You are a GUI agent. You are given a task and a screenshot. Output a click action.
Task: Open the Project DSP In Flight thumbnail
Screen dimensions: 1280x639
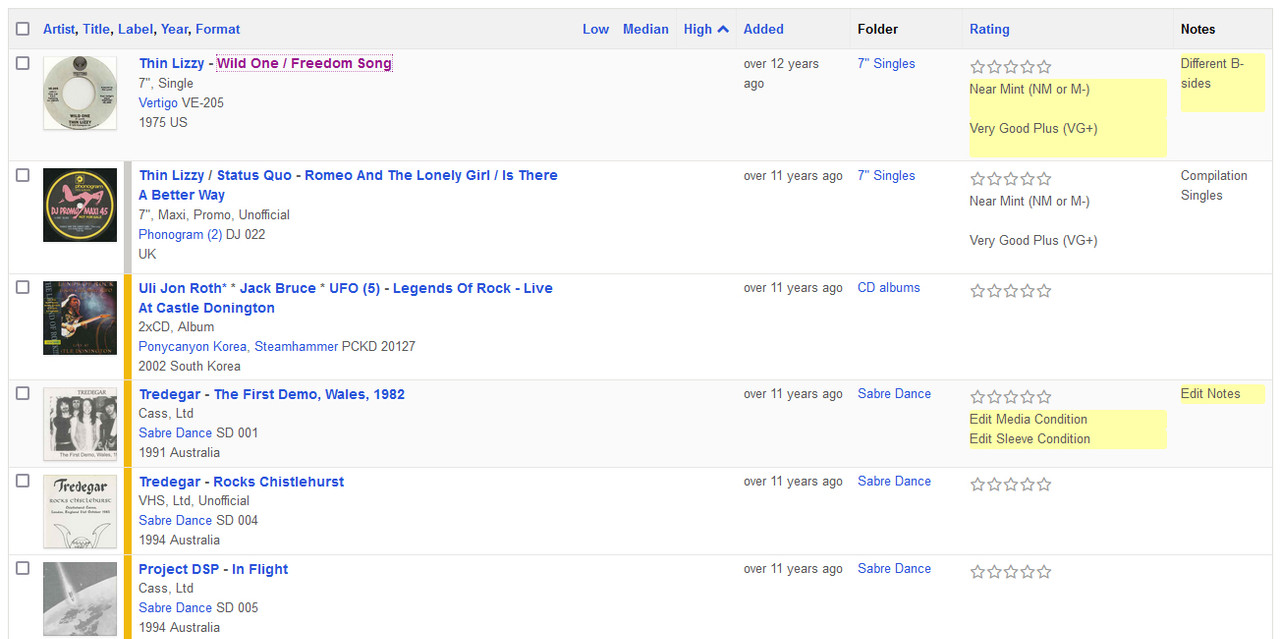pos(80,599)
